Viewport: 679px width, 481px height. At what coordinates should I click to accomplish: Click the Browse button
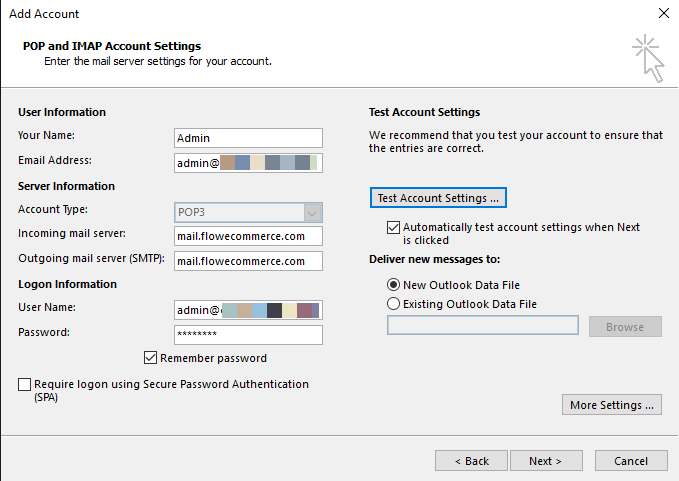pyautogui.click(x=625, y=327)
